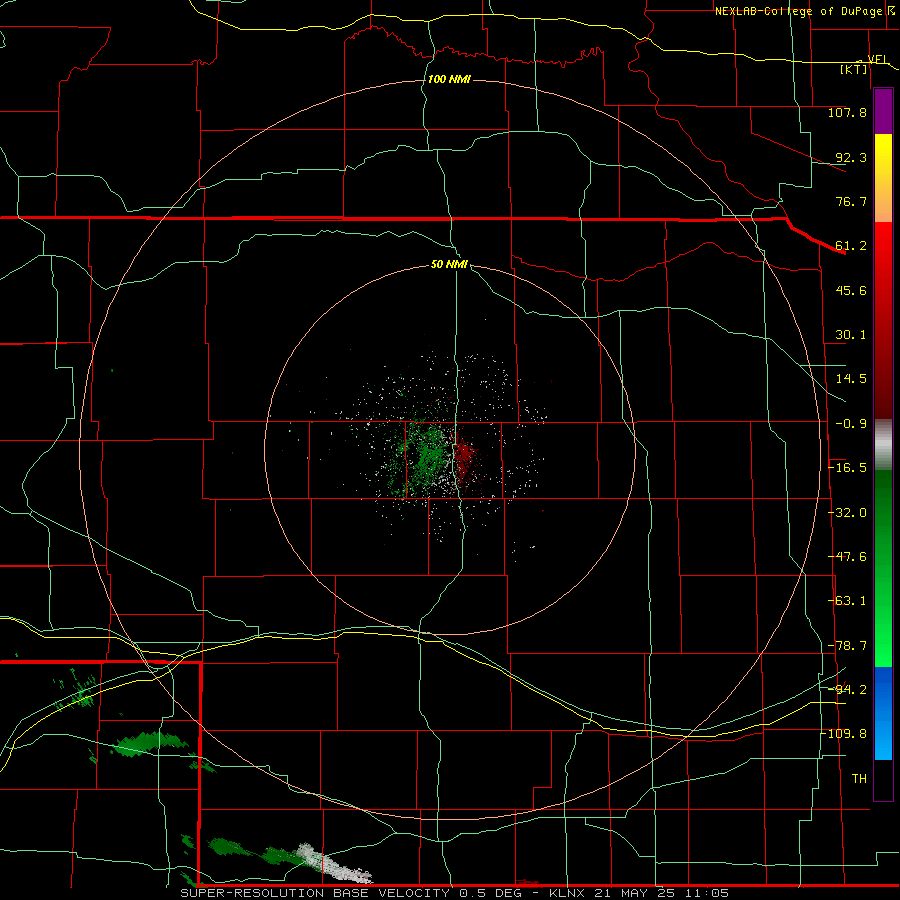
Task: Select the 45.6 scale value
Action: 851,290
